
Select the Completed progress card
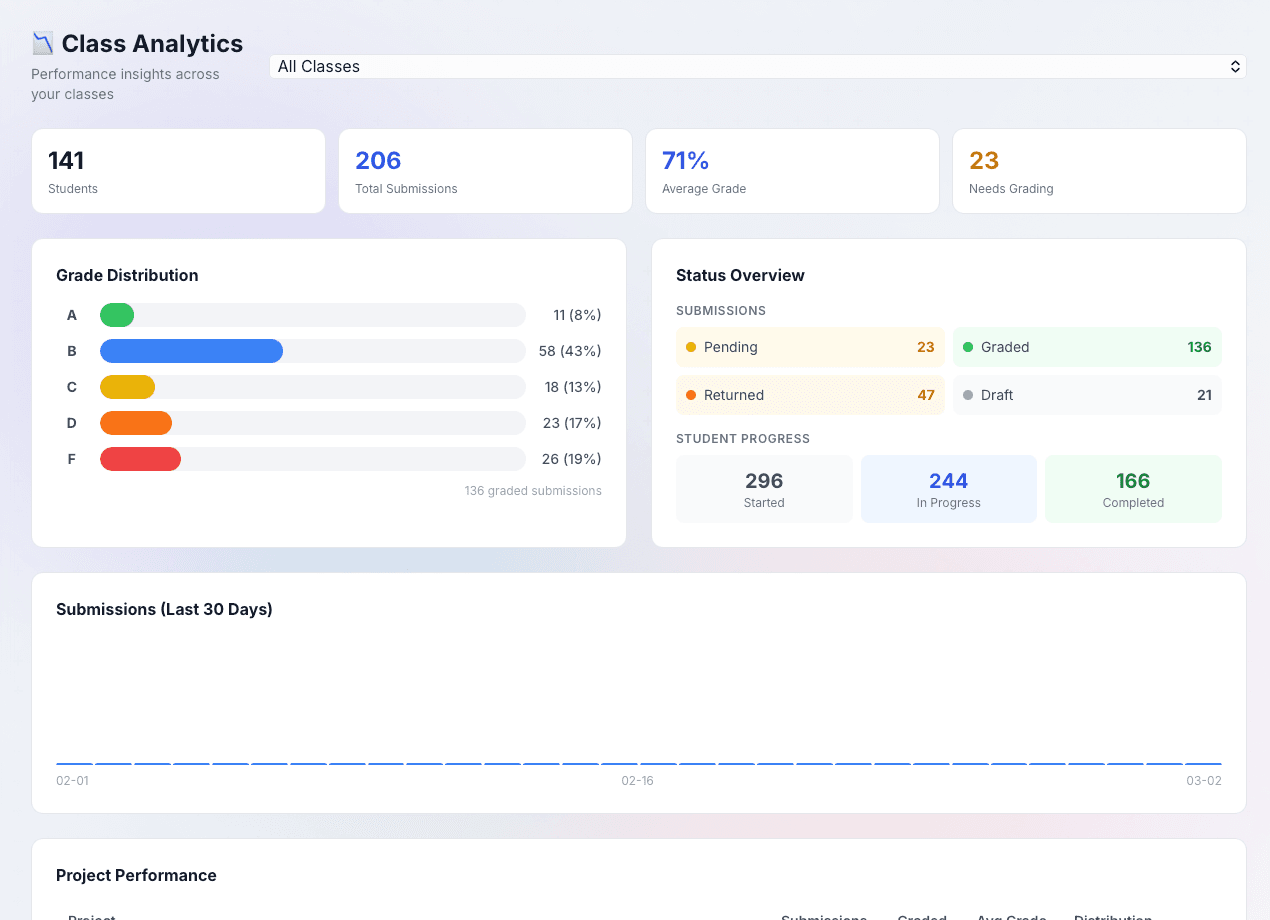tap(1133, 488)
